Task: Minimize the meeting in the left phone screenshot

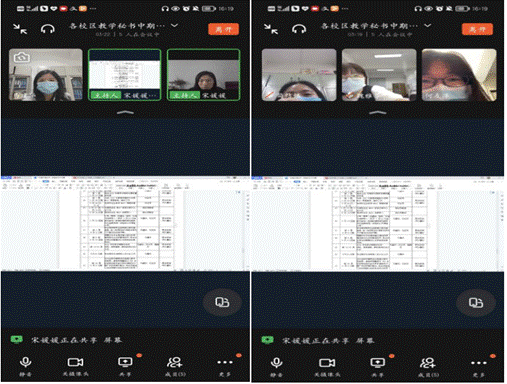Action: tap(20, 29)
